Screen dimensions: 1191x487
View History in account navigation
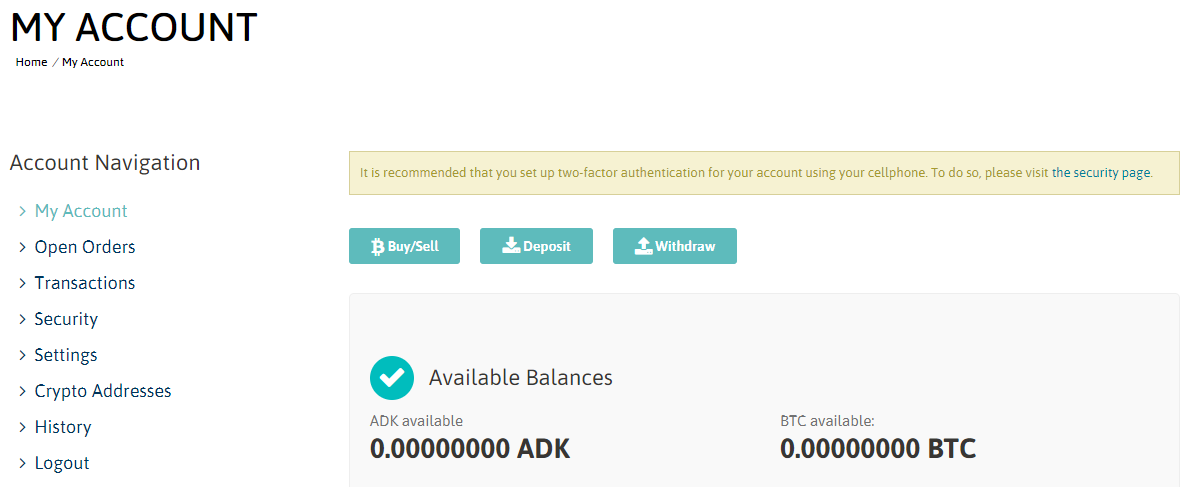(x=63, y=427)
